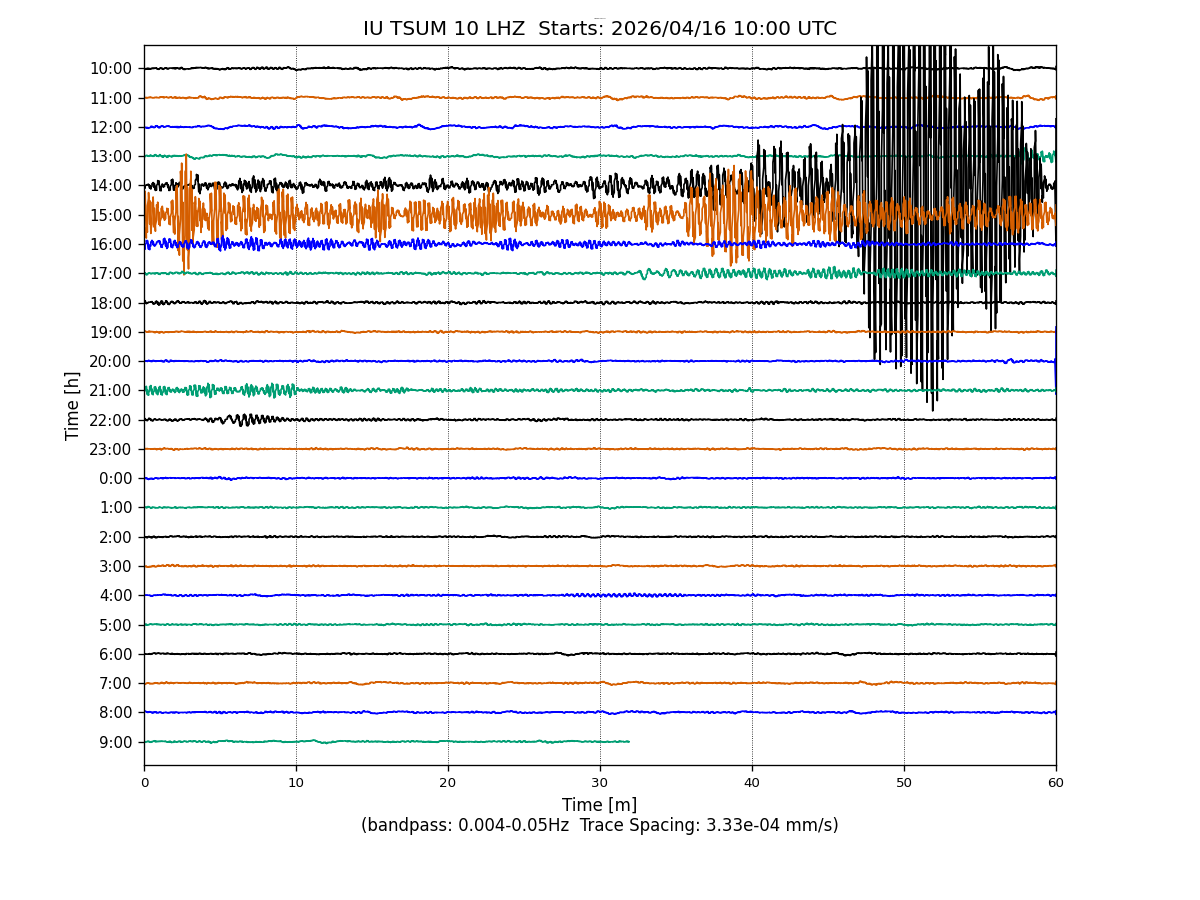Click the 18:00 hour tick label

click(x=110, y=303)
